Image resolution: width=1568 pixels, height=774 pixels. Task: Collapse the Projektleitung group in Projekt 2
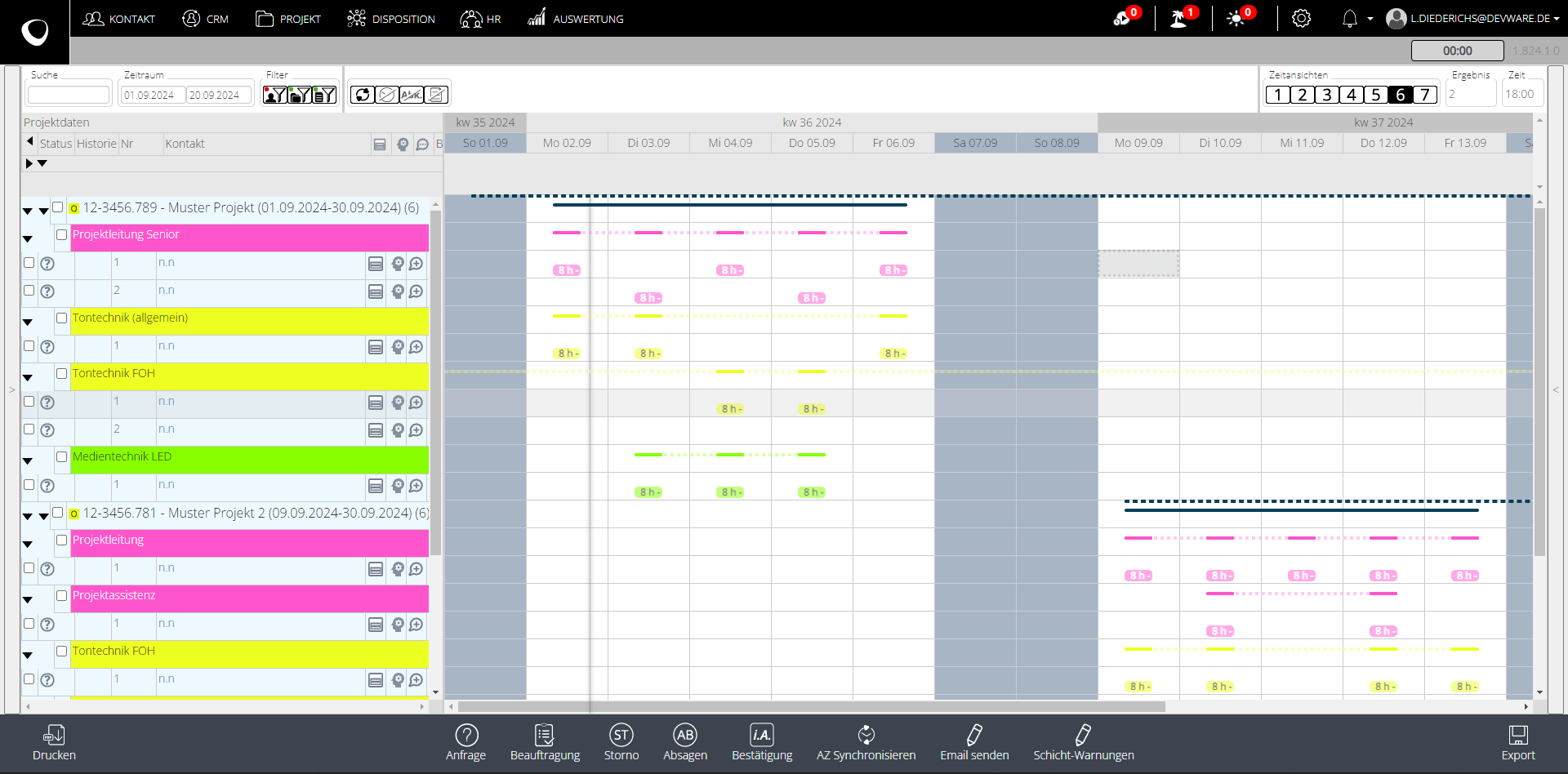(x=28, y=545)
